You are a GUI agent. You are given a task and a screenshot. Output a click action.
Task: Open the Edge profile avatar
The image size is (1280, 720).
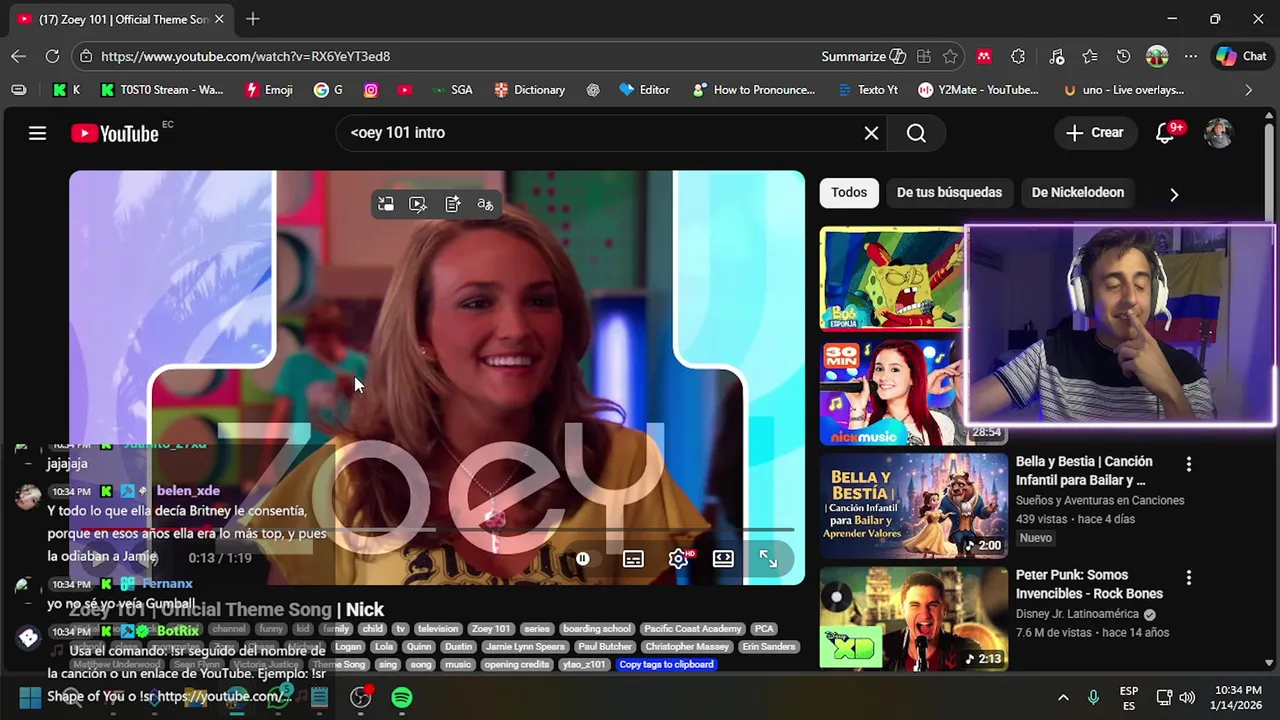1157,57
